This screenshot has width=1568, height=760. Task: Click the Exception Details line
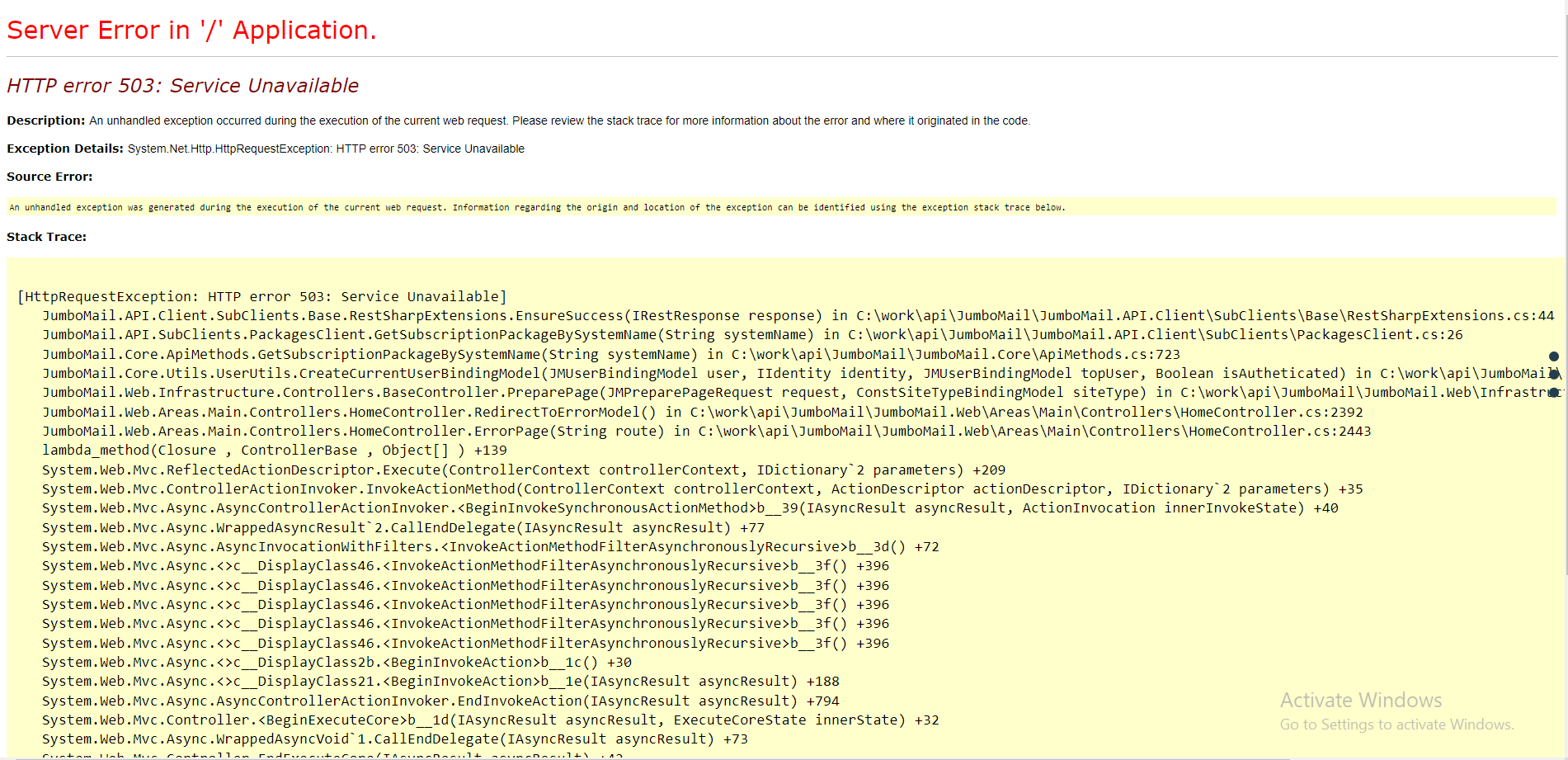(x=265, y=149)
